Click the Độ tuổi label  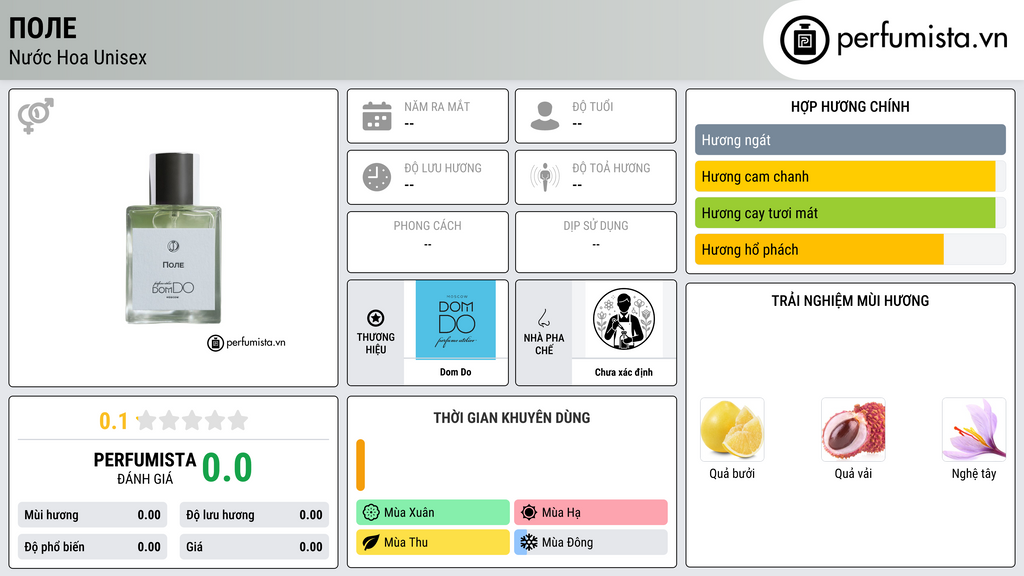tap(593, 106)
